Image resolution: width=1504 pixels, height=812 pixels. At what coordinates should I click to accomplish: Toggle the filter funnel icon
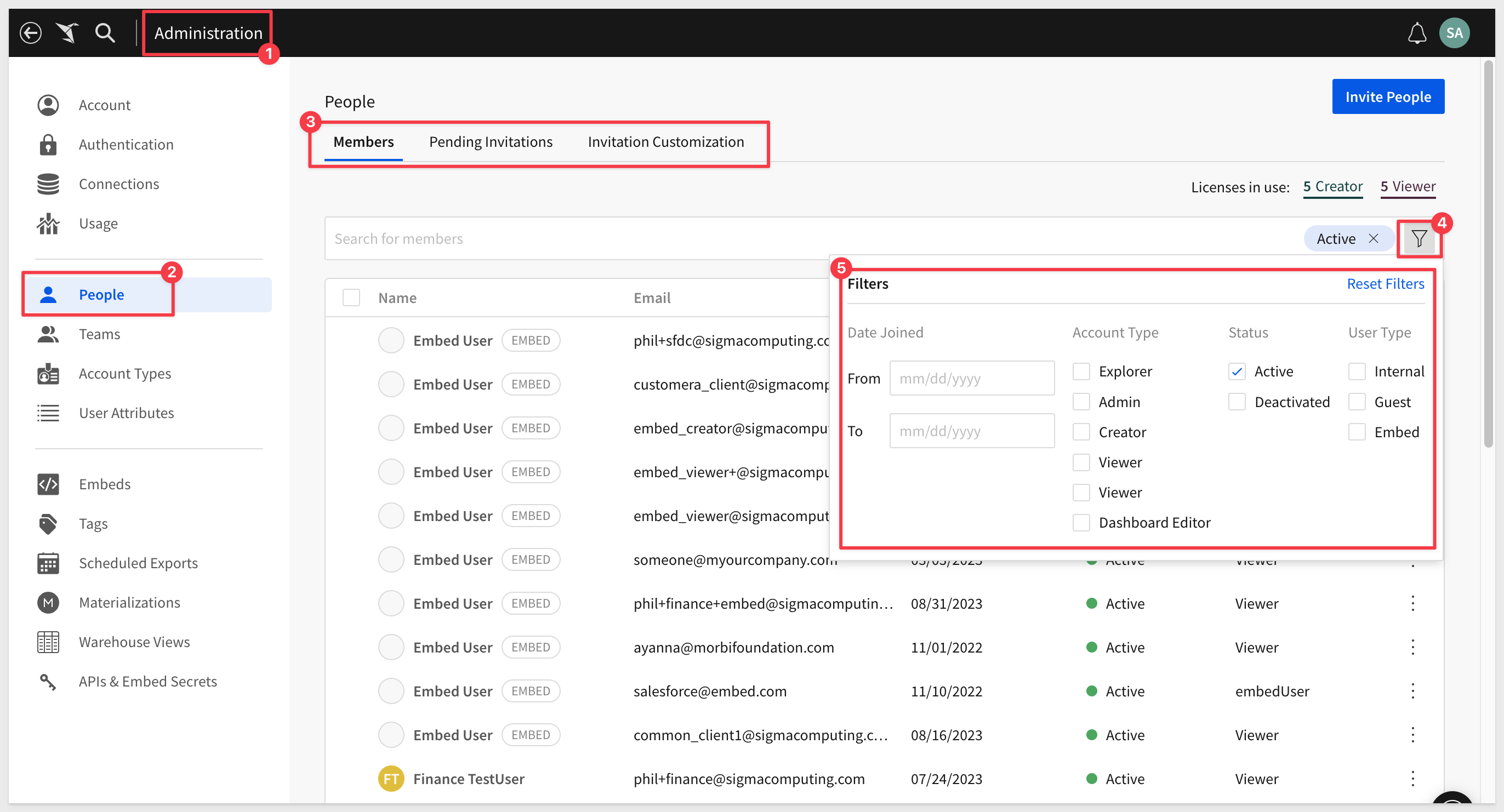1420,238
